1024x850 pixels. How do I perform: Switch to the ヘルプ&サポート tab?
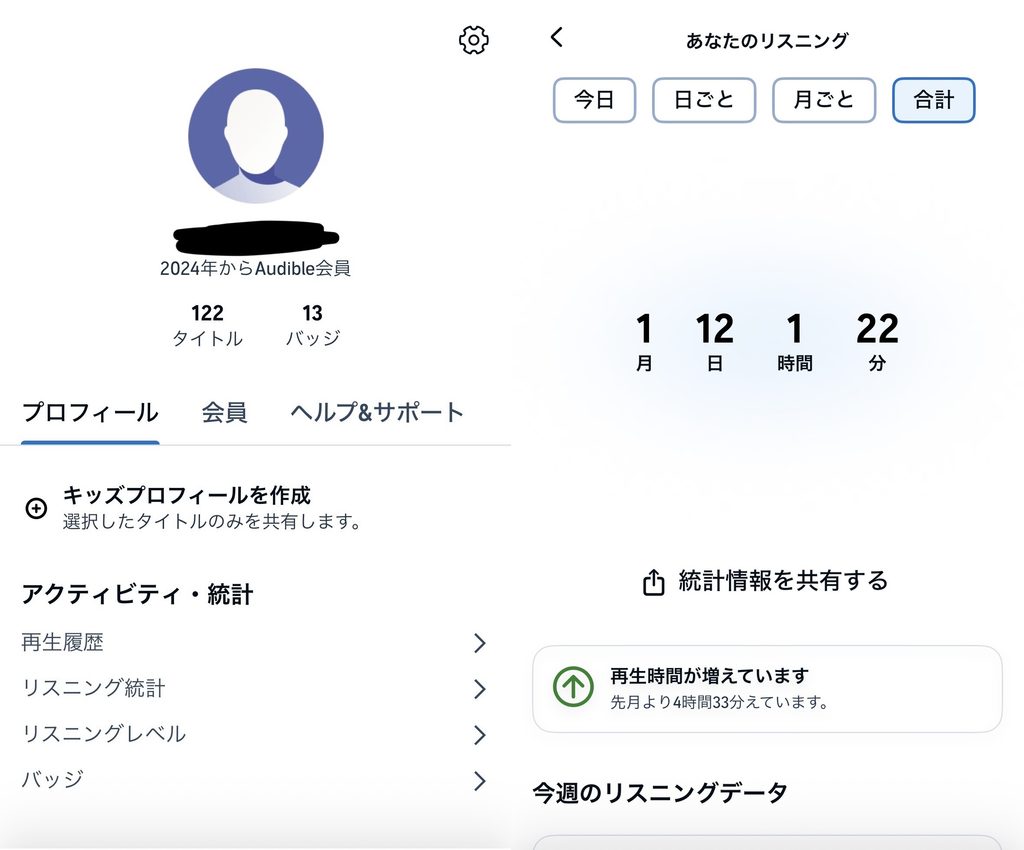click(377, 413)
